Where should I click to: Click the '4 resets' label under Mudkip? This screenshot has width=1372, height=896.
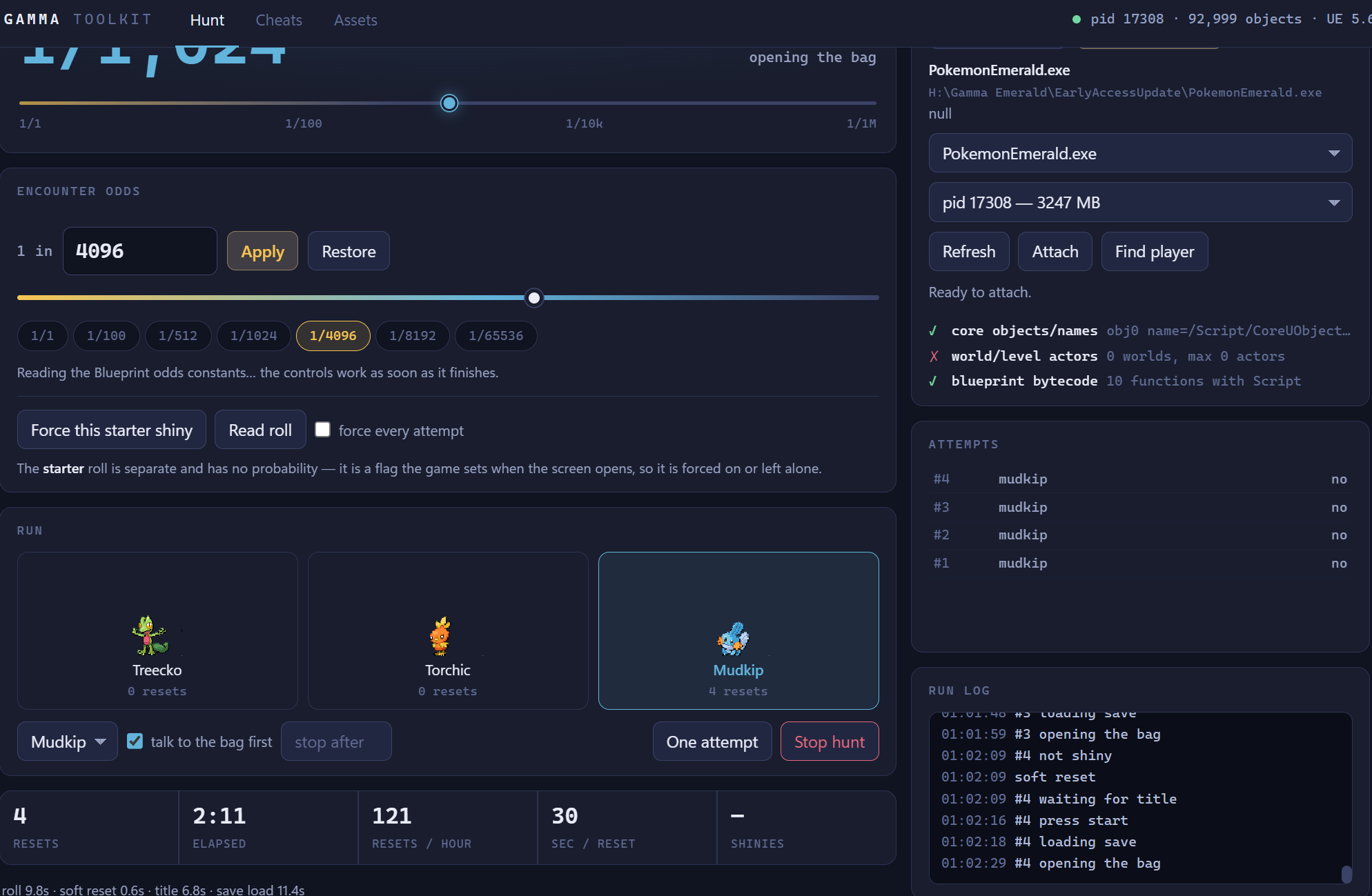pos(738,691)
